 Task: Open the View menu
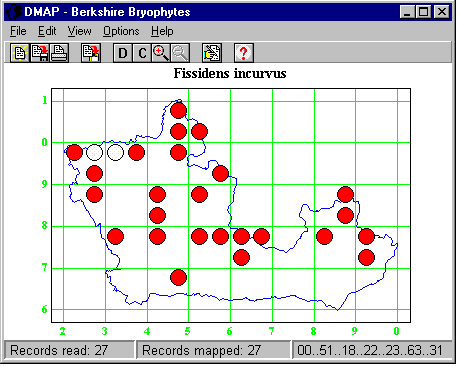[79, 31]
